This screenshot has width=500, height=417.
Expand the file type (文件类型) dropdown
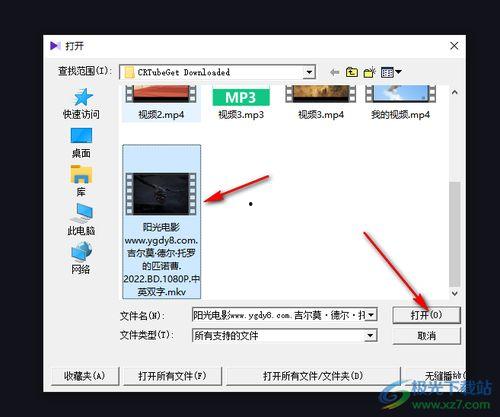(370, 335)
